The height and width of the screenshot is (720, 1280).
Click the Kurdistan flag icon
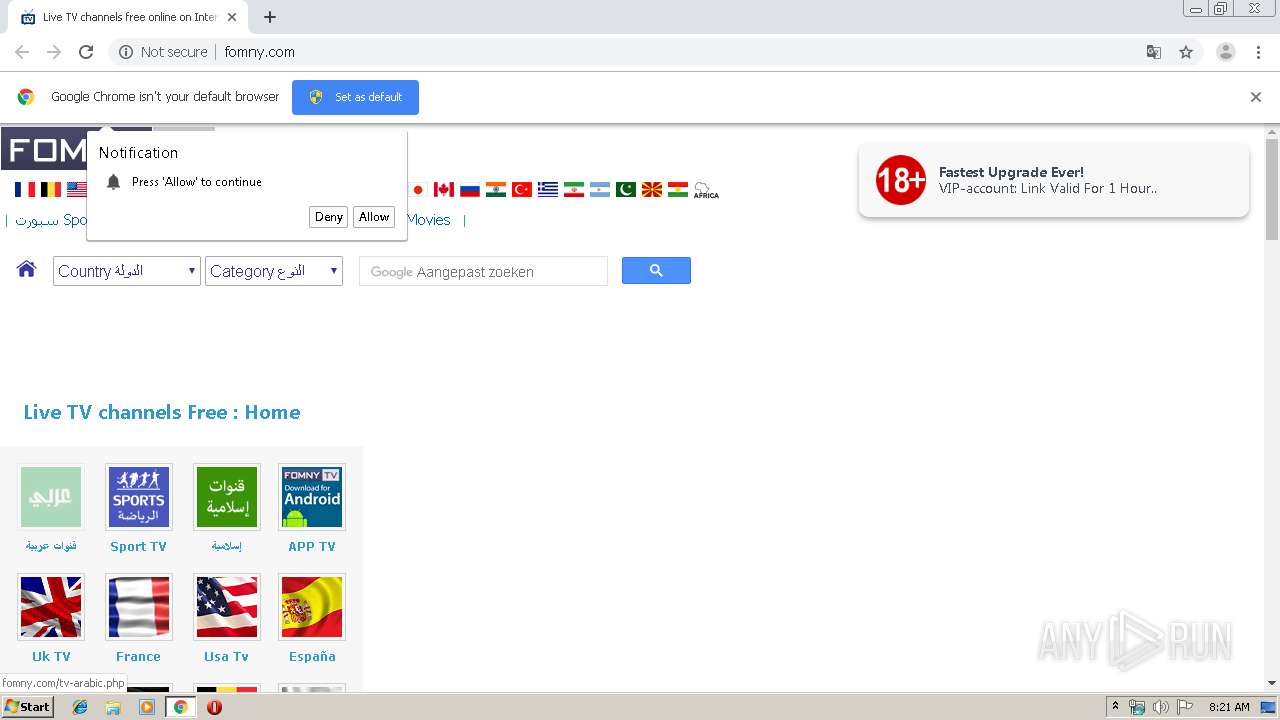pyautogui.click(x=678, y=189)
